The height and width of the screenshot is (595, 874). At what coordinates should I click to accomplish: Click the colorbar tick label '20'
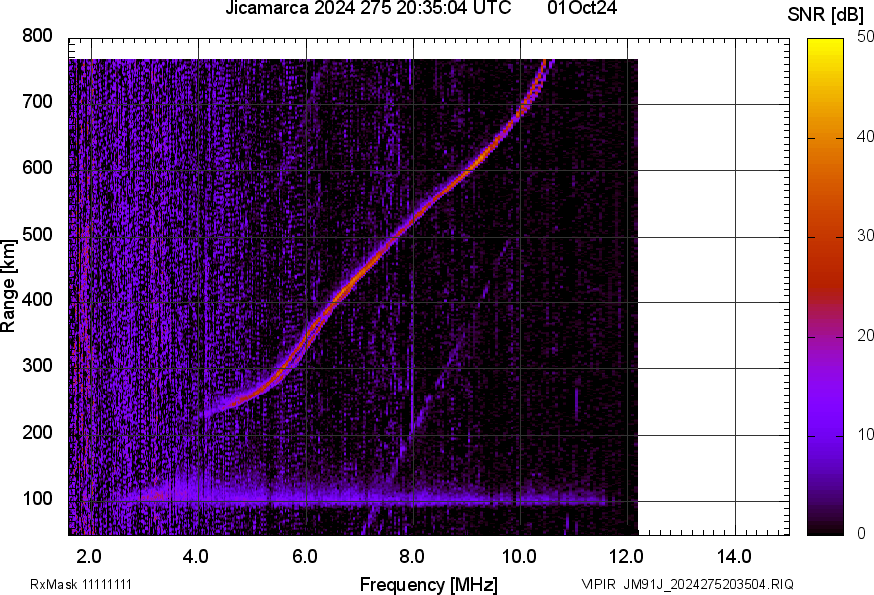865,335
